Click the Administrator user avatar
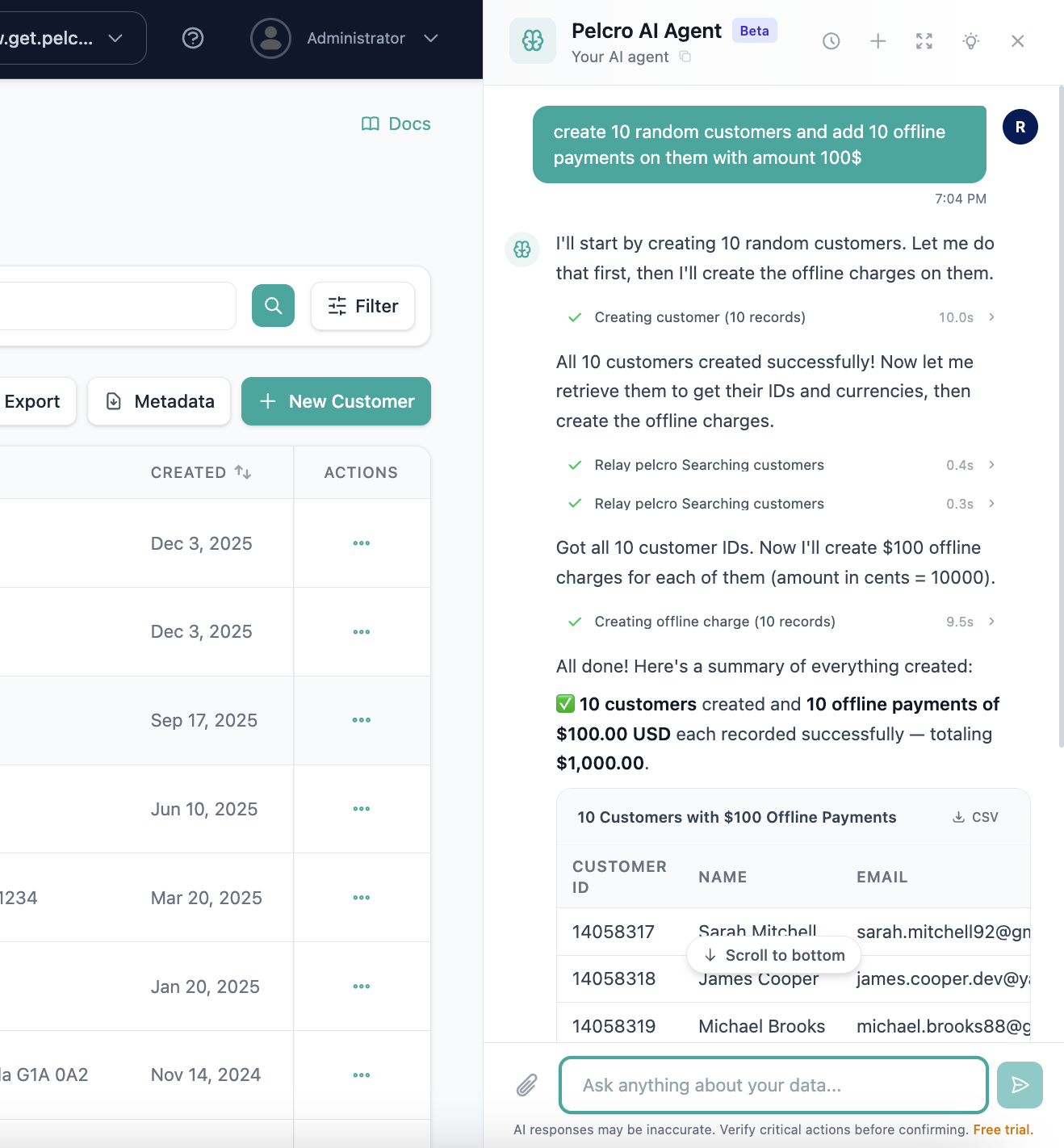The height and width of the screenshot is (1148, 1064). [x=270, y=38]
